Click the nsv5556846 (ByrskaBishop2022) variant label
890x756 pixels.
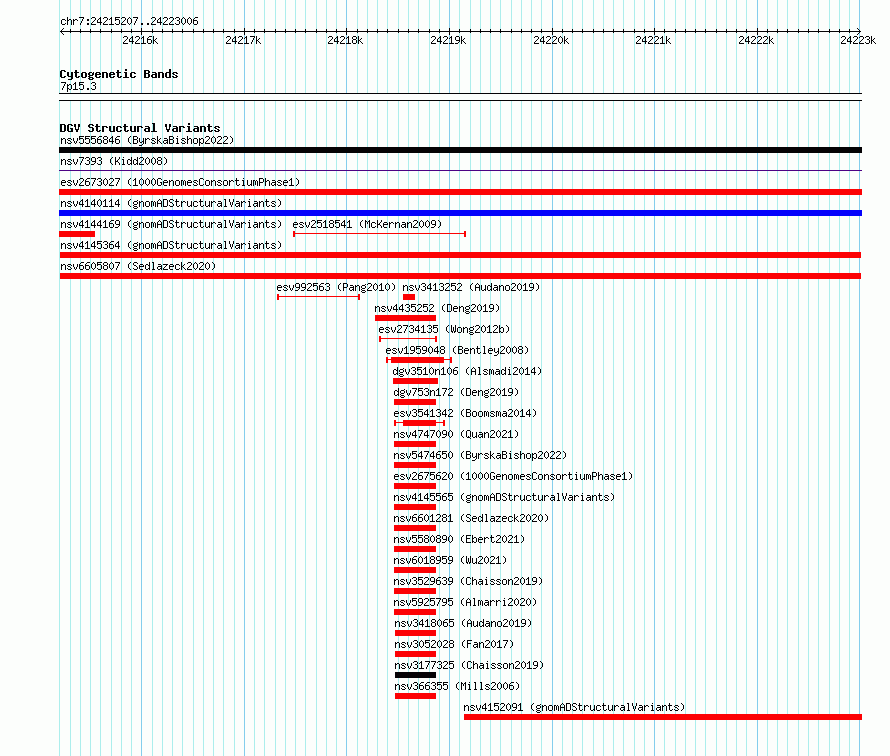[x=147, y=140]
